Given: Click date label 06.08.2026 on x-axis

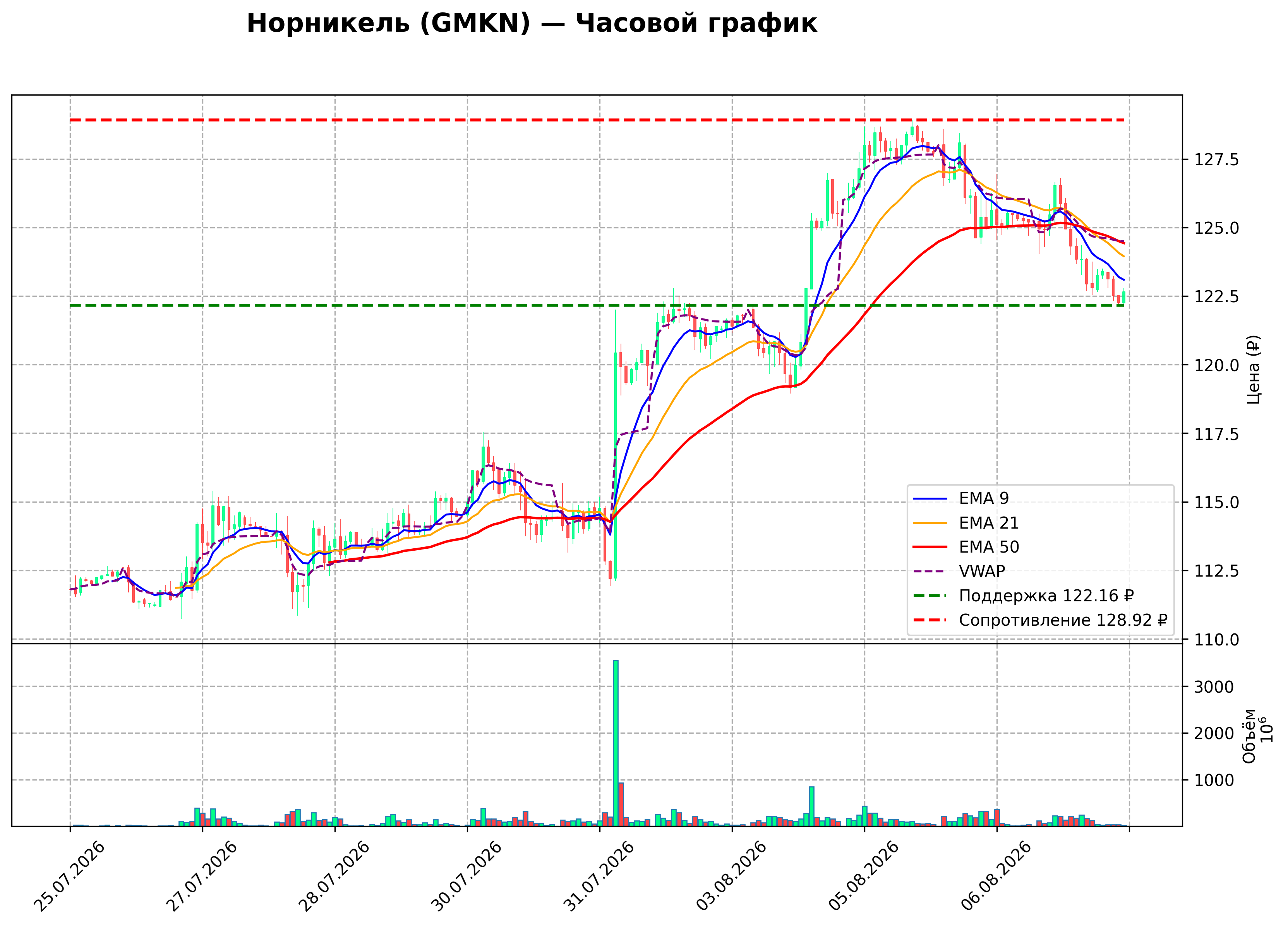Looking at the screenshot, I should (996, 876).
